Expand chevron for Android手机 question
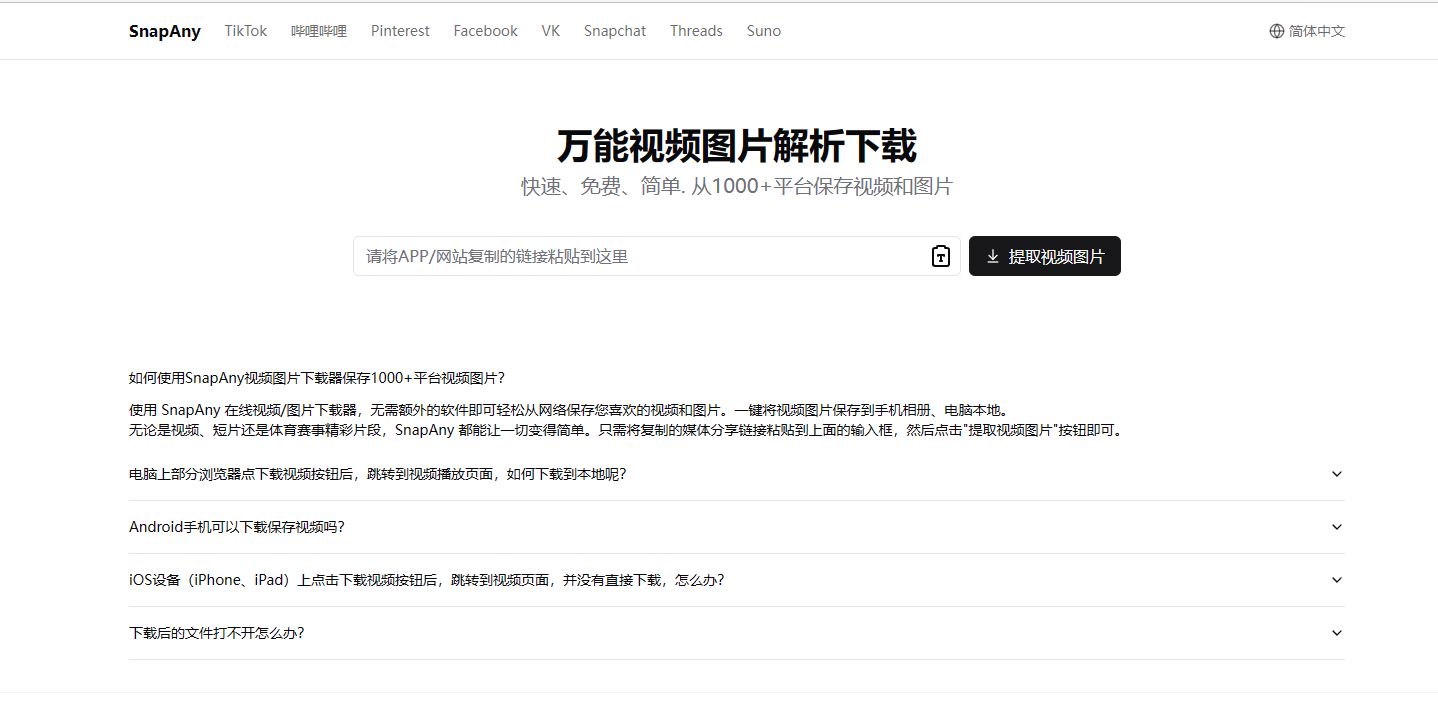1438x712 pixels. 1337,527
